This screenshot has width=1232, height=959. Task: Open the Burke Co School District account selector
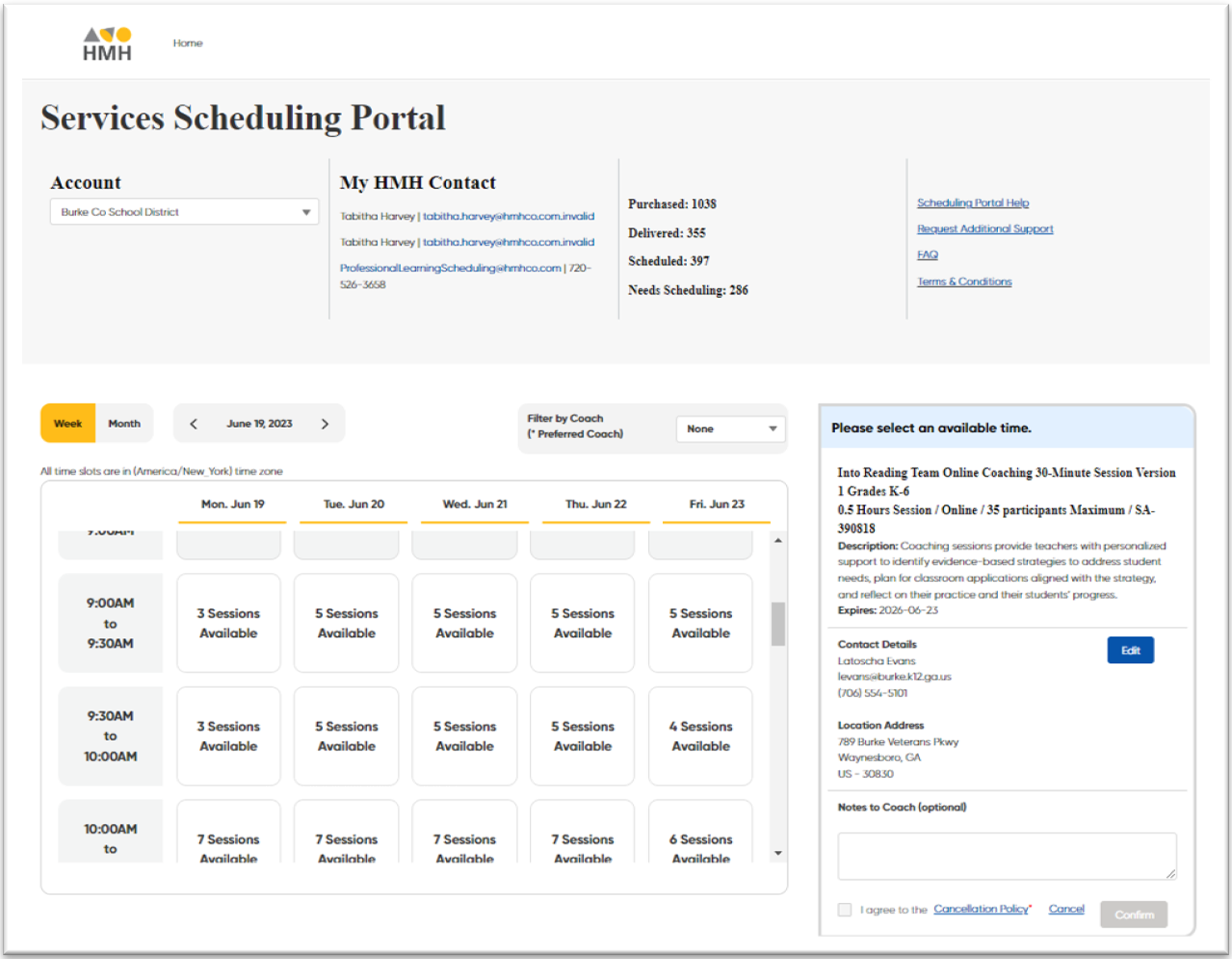[183, 211]
